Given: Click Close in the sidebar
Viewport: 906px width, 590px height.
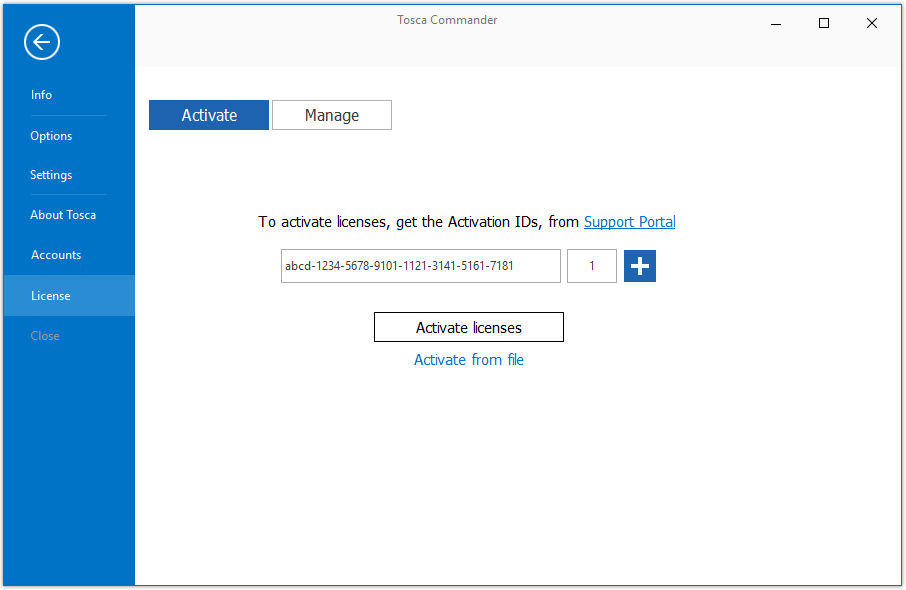Looking at the screenshot, I should click(x=45, y=336).
